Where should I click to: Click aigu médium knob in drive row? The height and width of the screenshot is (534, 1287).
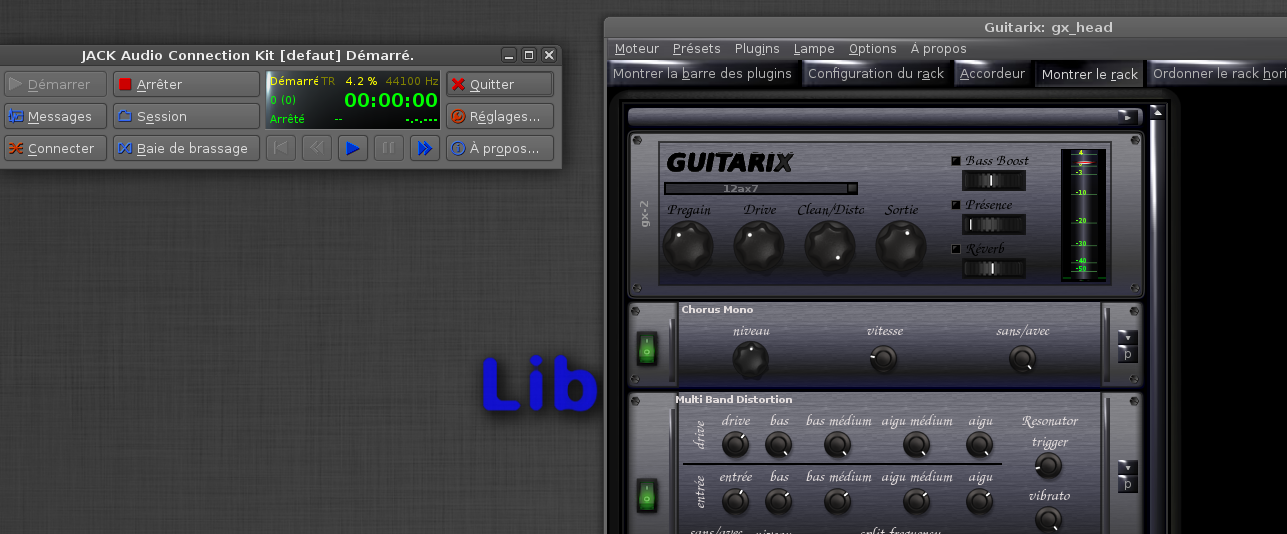[917, 444]
